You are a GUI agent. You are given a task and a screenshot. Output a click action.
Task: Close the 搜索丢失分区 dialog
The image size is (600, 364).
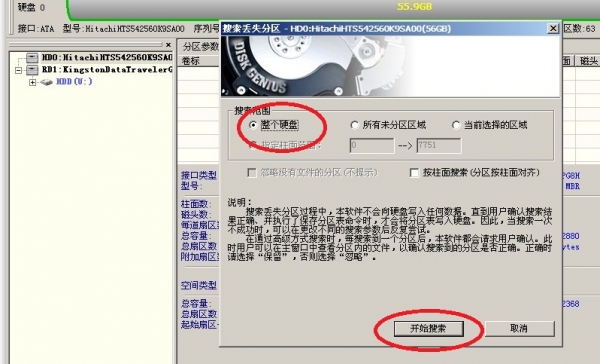pos(553,28)
